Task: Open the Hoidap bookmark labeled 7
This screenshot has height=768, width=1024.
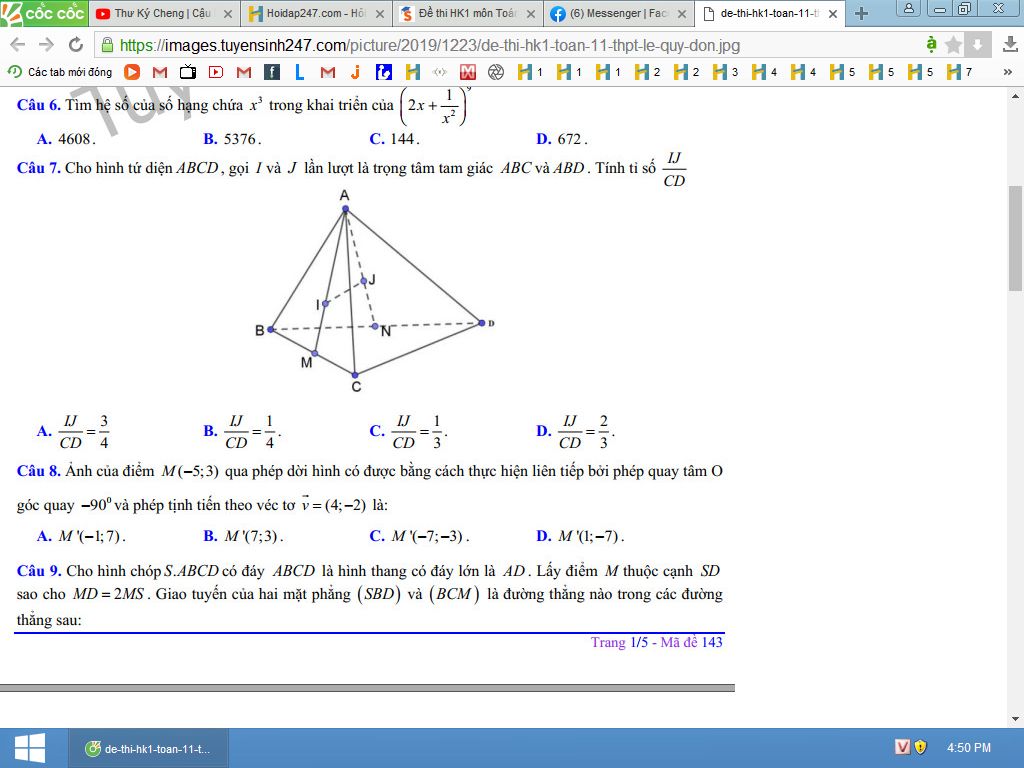Action: tap(959, 72)
